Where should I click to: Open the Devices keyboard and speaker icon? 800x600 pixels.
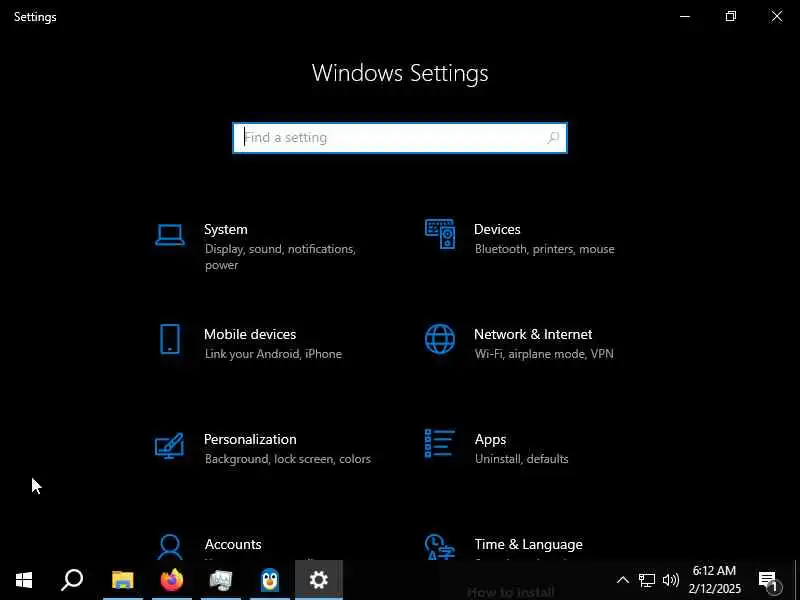[440, 234]
